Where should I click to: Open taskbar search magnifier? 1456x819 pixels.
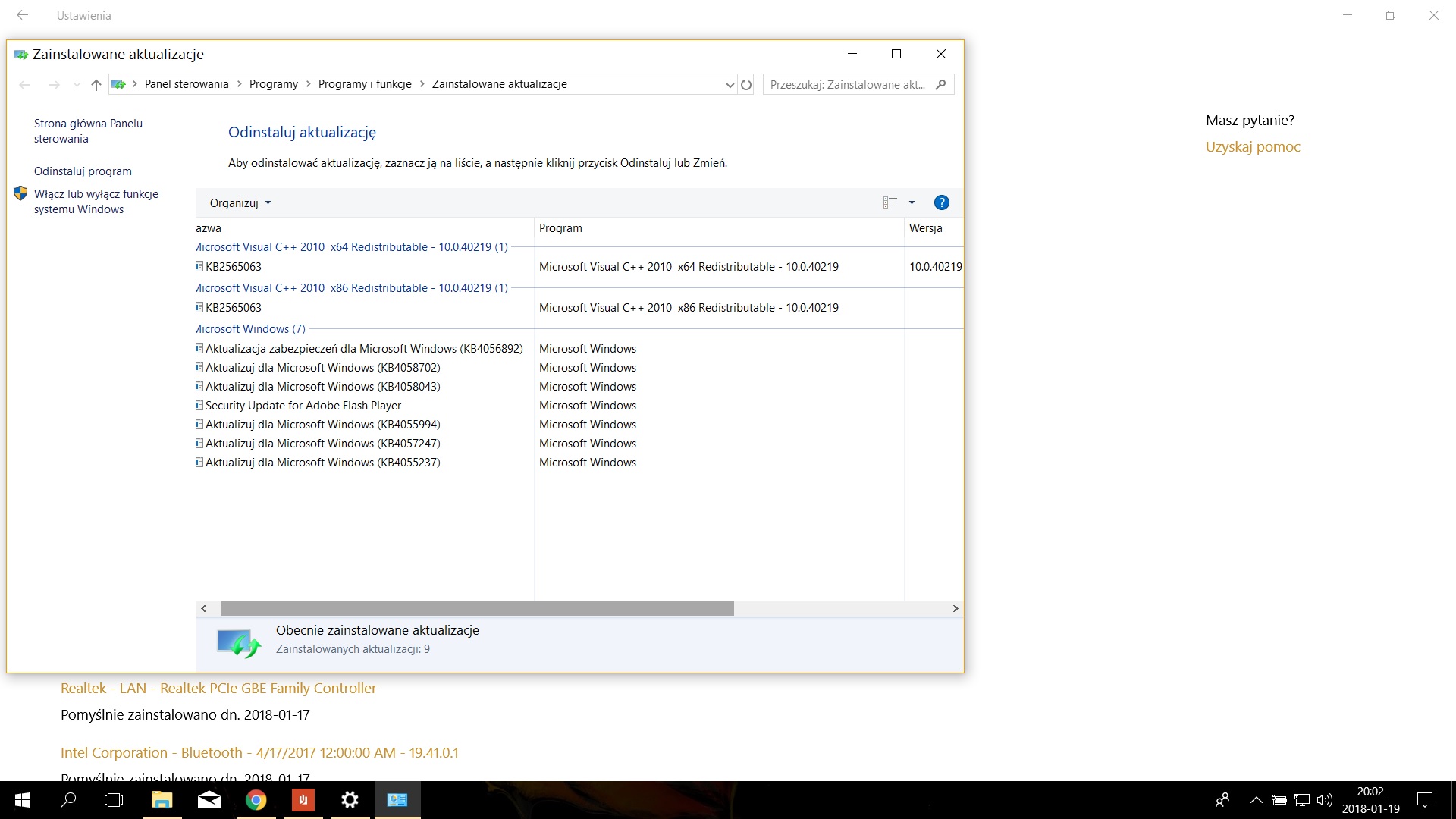pyautogui.click(x=68, y=800)
